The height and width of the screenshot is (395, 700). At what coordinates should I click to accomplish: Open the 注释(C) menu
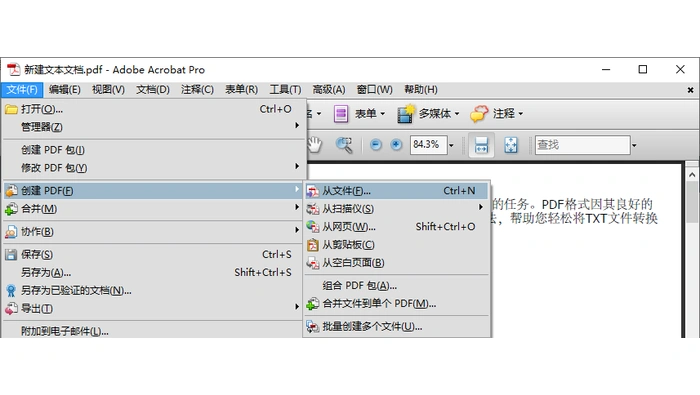point(197,90)
